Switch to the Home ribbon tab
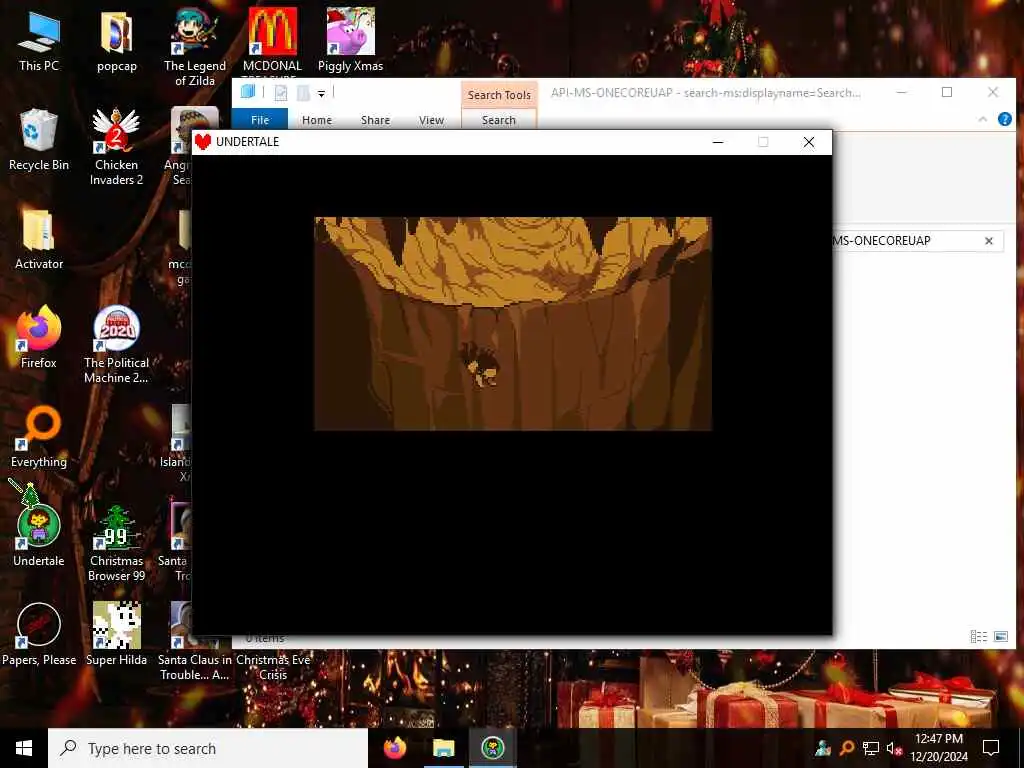Image resolution: width=1024 pixels, height=768 pixels. click(x=317, y=120)
